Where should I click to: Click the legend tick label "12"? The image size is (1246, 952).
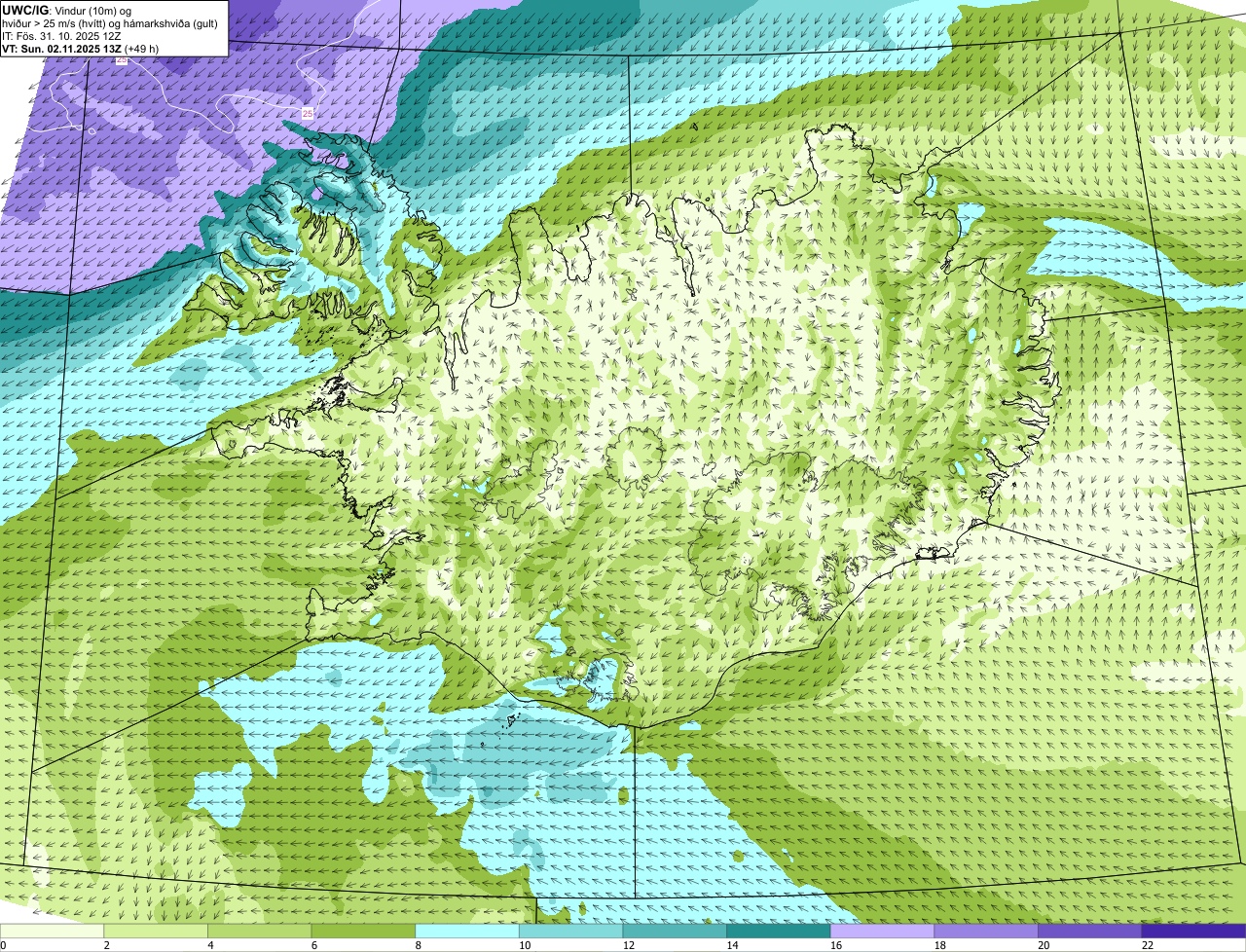[x=628, y=945]
